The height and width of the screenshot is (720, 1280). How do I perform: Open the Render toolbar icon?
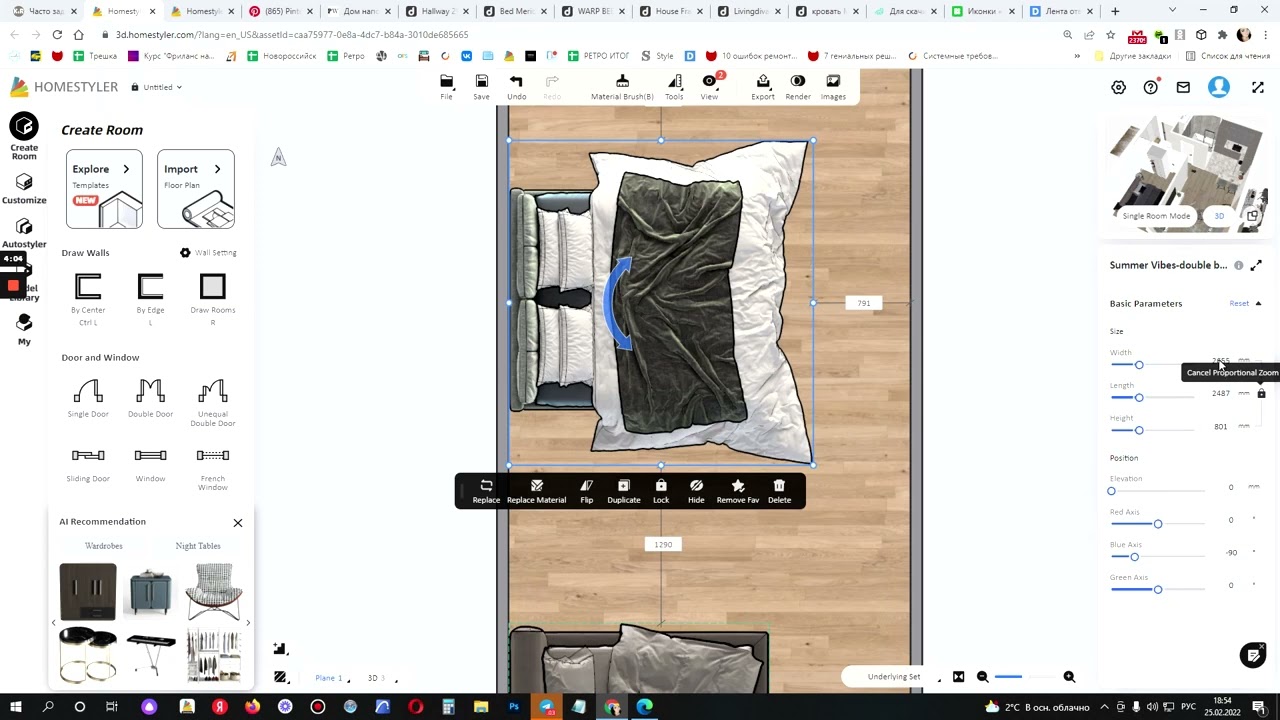click(798, 87)
